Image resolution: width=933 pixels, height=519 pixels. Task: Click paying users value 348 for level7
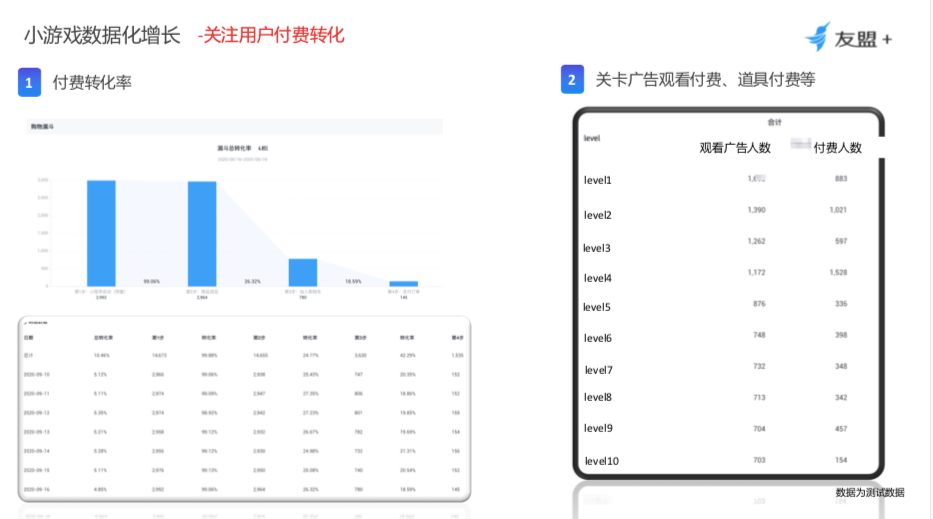pos(841,366)
